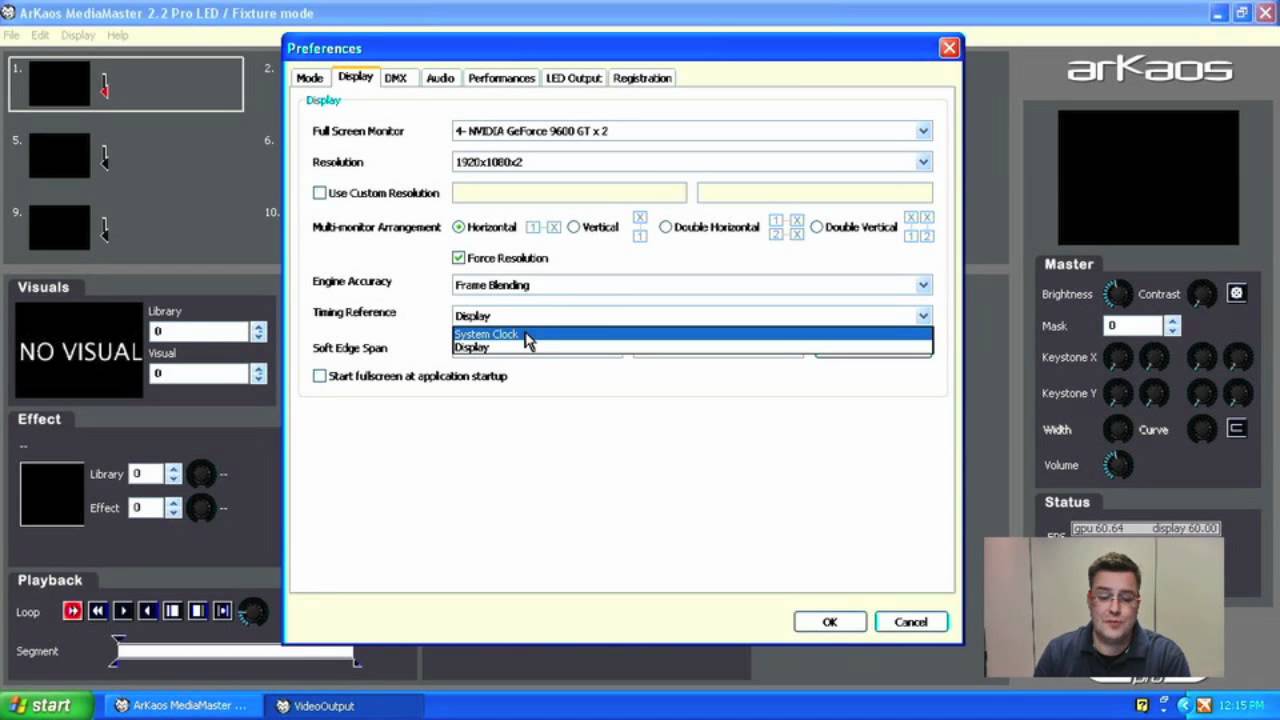Click the bracket-shaped icon button next to Curve knob
This screenshot has height=720, width=1280.
pos(1237,429)
